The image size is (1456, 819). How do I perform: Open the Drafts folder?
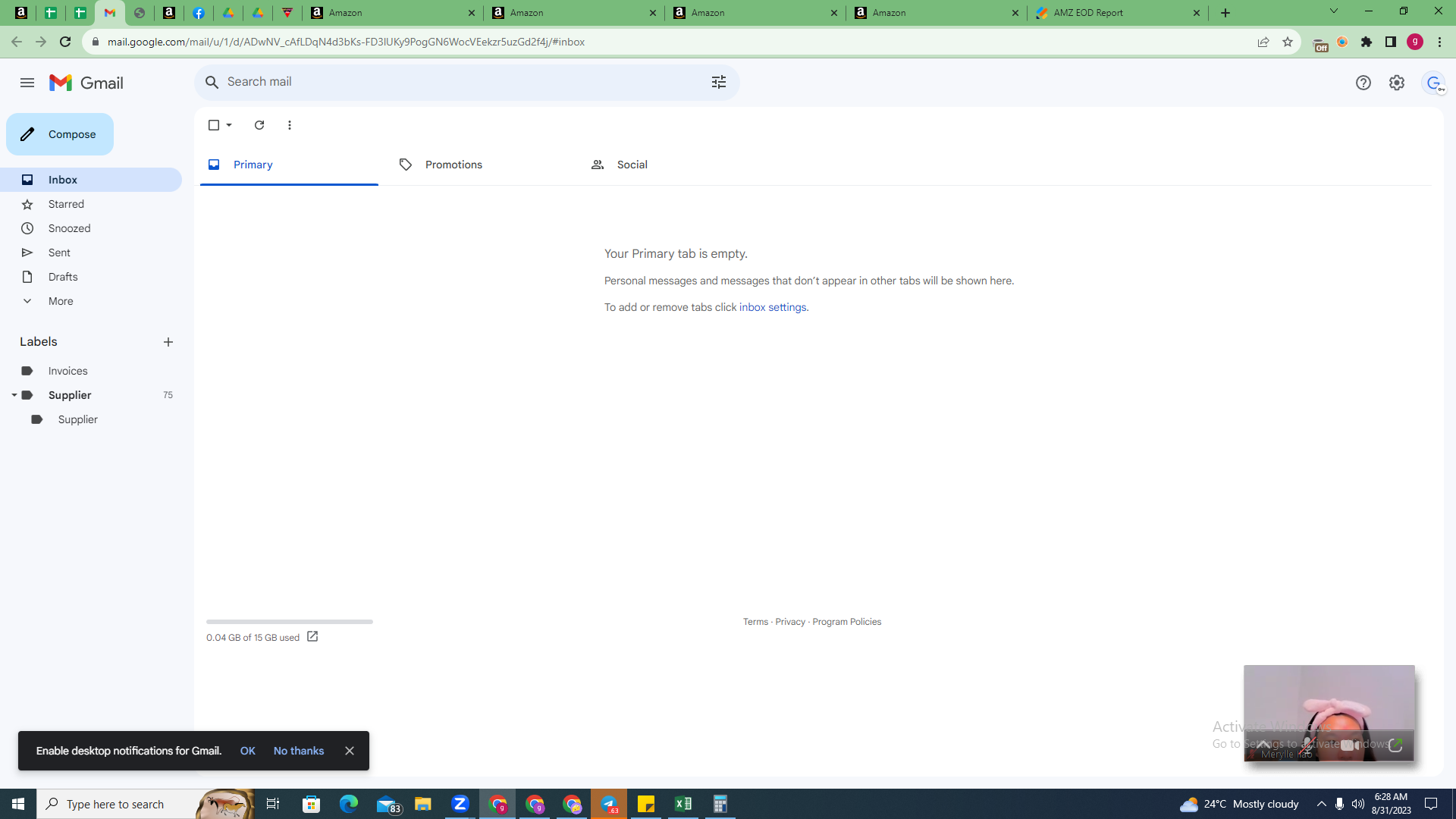pos(91,277)
